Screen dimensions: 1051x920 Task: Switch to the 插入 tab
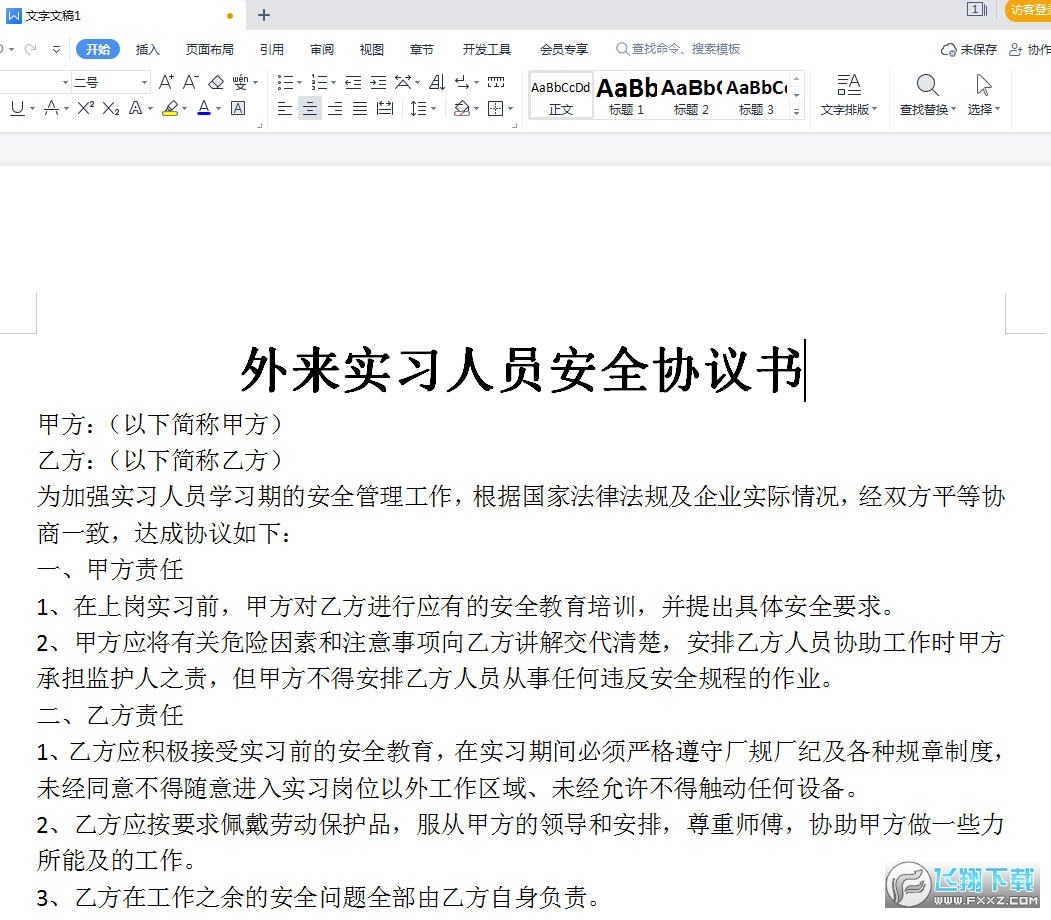(147, 49)
